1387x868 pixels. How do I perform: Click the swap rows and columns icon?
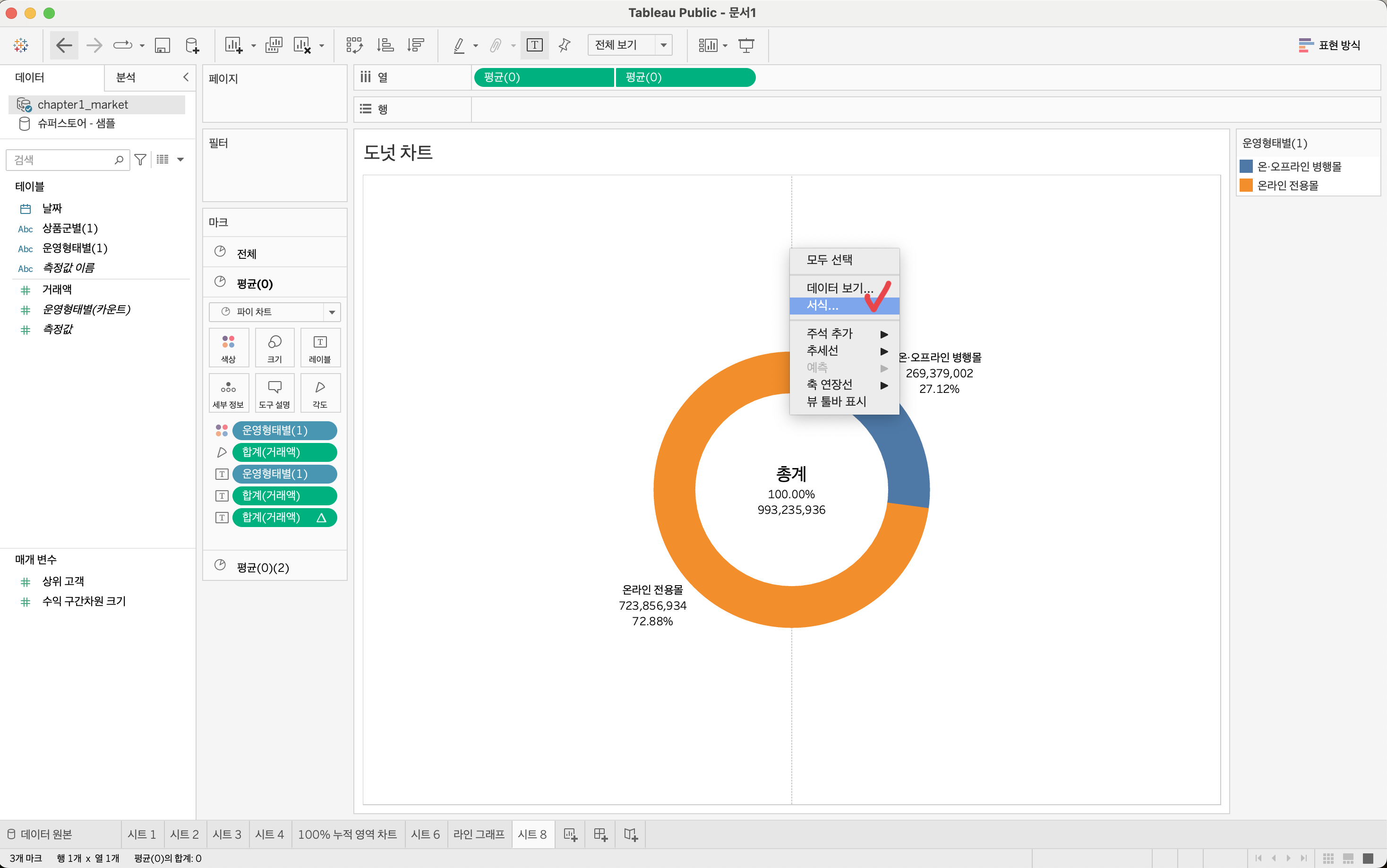click(x=354, y=45)
